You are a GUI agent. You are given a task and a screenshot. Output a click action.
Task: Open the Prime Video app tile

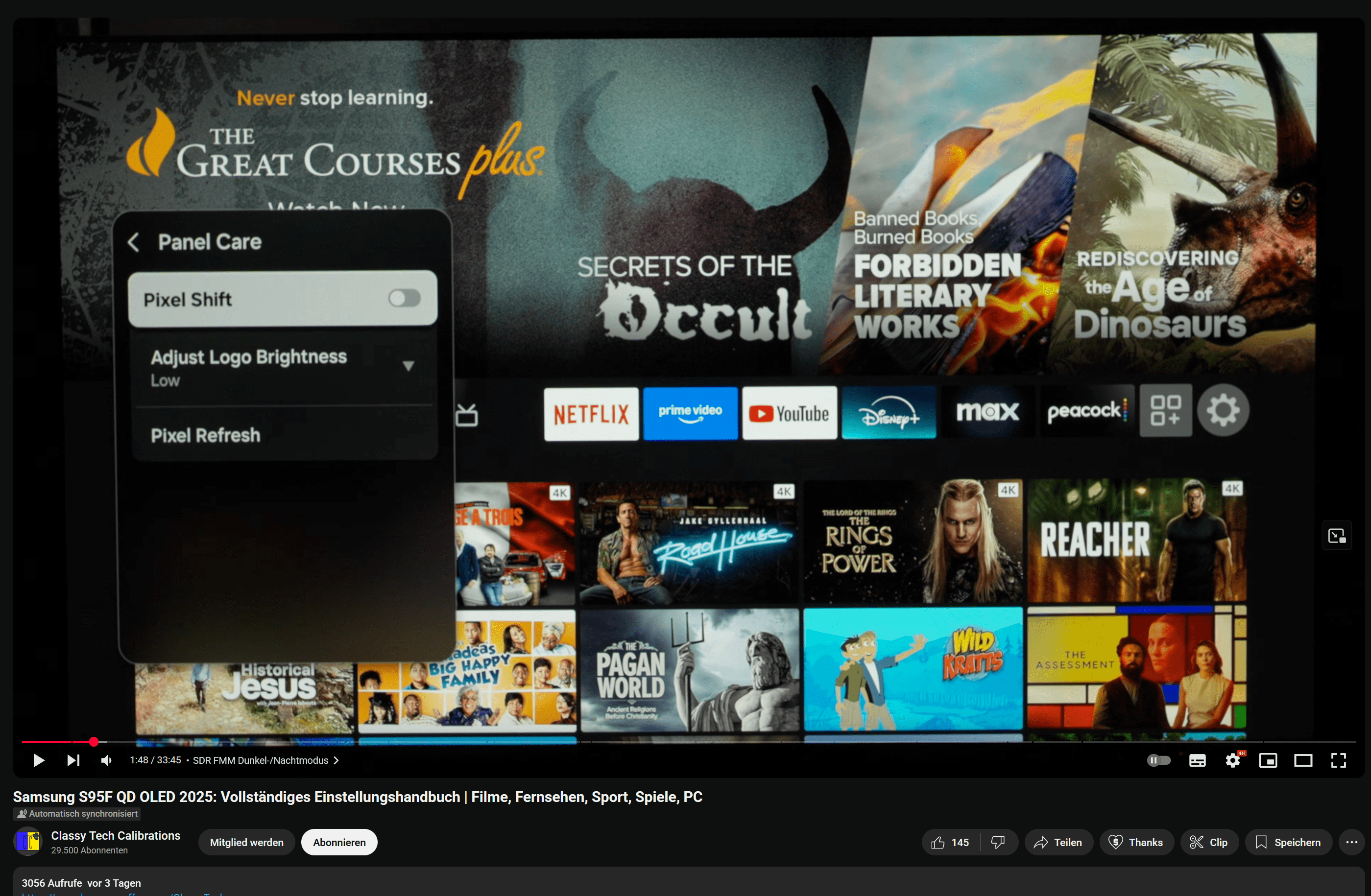pyautogui.click(x=690, y=413)
